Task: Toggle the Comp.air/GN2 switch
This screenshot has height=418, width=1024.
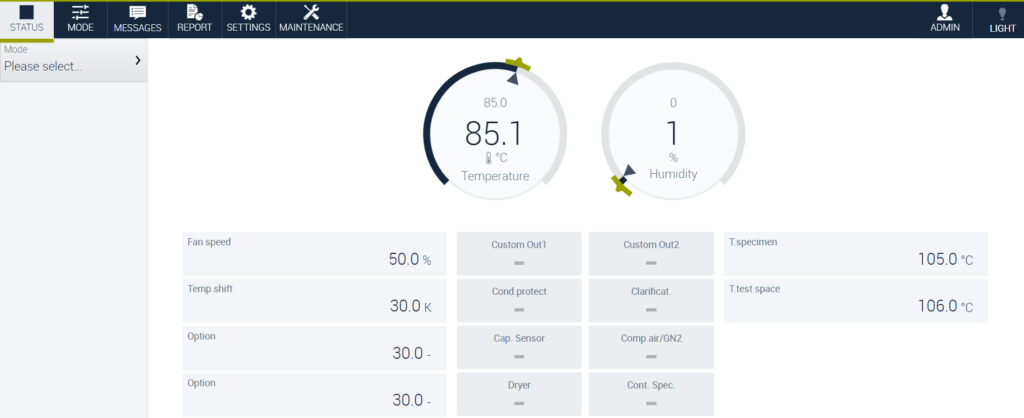Action: click(x=651, y=347)
